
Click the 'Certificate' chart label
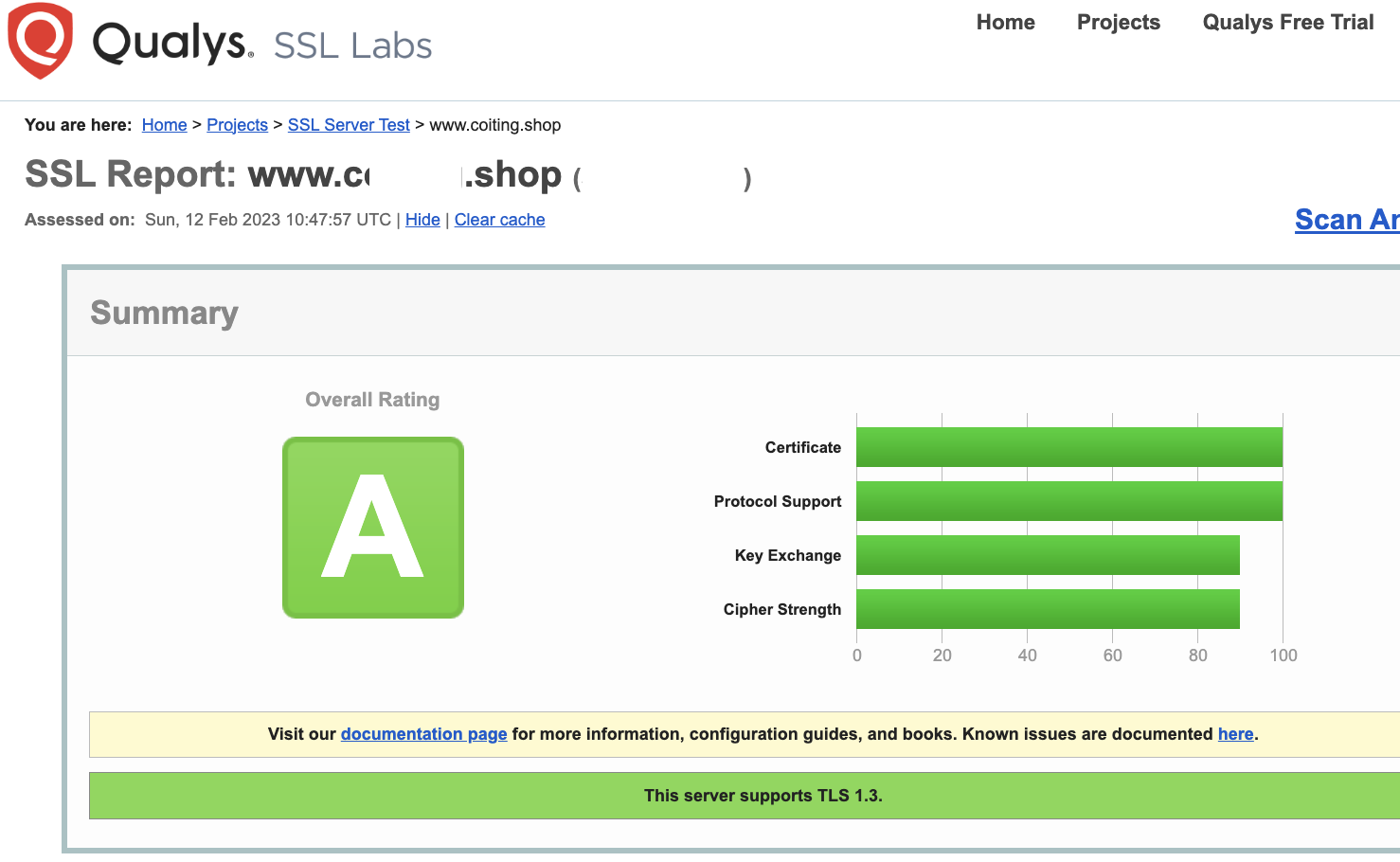(x=802, y=447)
